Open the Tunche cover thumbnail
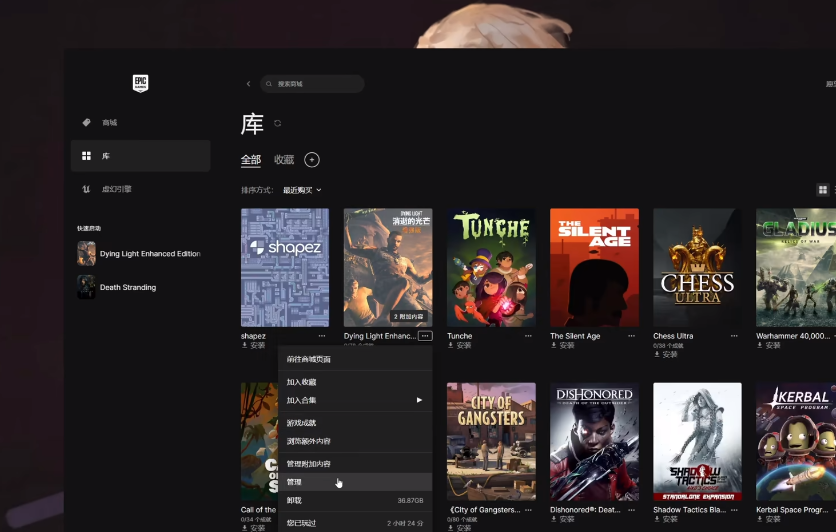The width and height of the screenshot is (836, 532). click(491, 268)
